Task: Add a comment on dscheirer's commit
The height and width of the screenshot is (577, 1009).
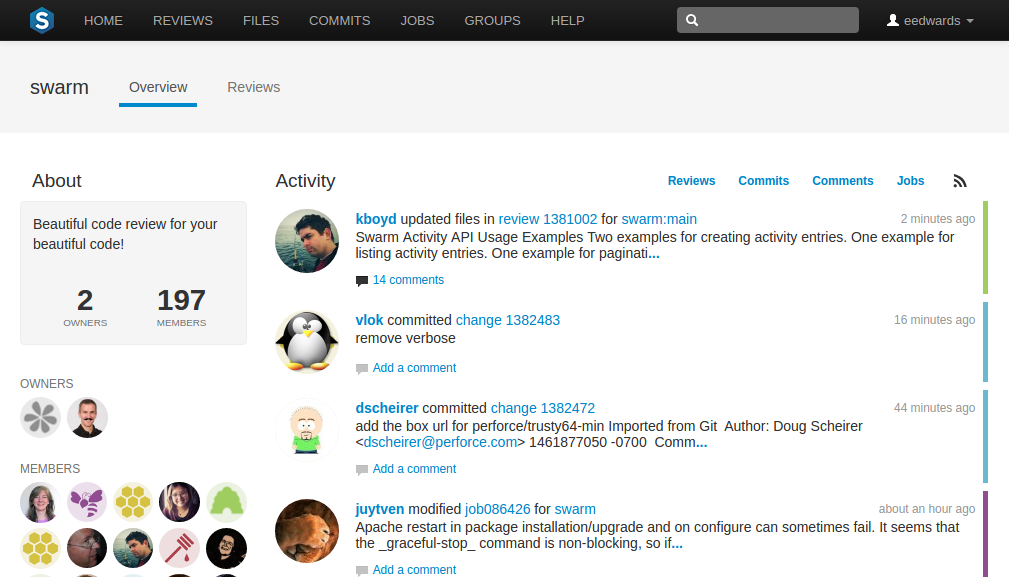Action: (414, 469)
